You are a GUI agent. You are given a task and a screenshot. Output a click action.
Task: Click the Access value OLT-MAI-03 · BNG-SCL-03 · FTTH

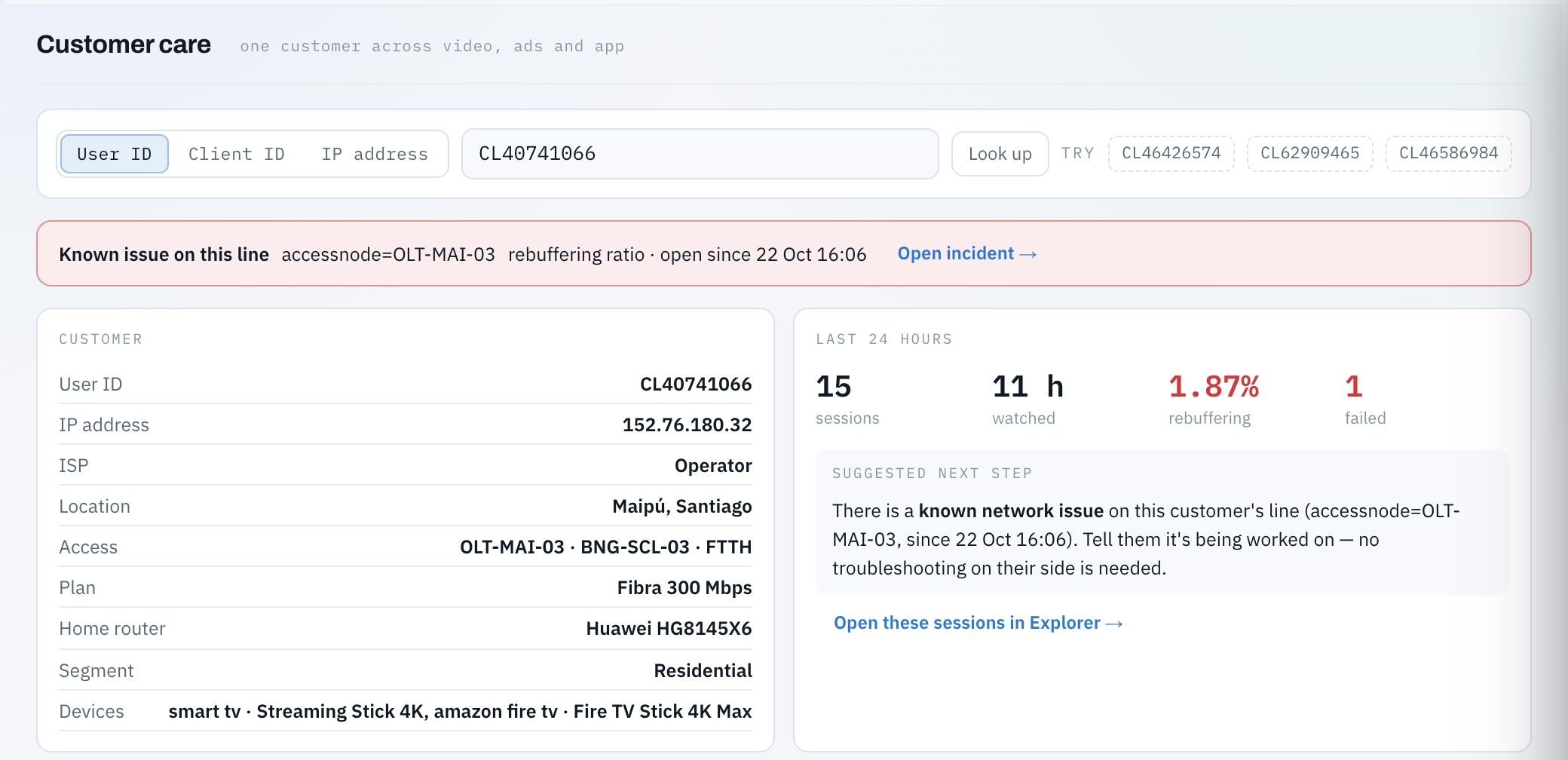pyautogui.click(x=605, y=547)
